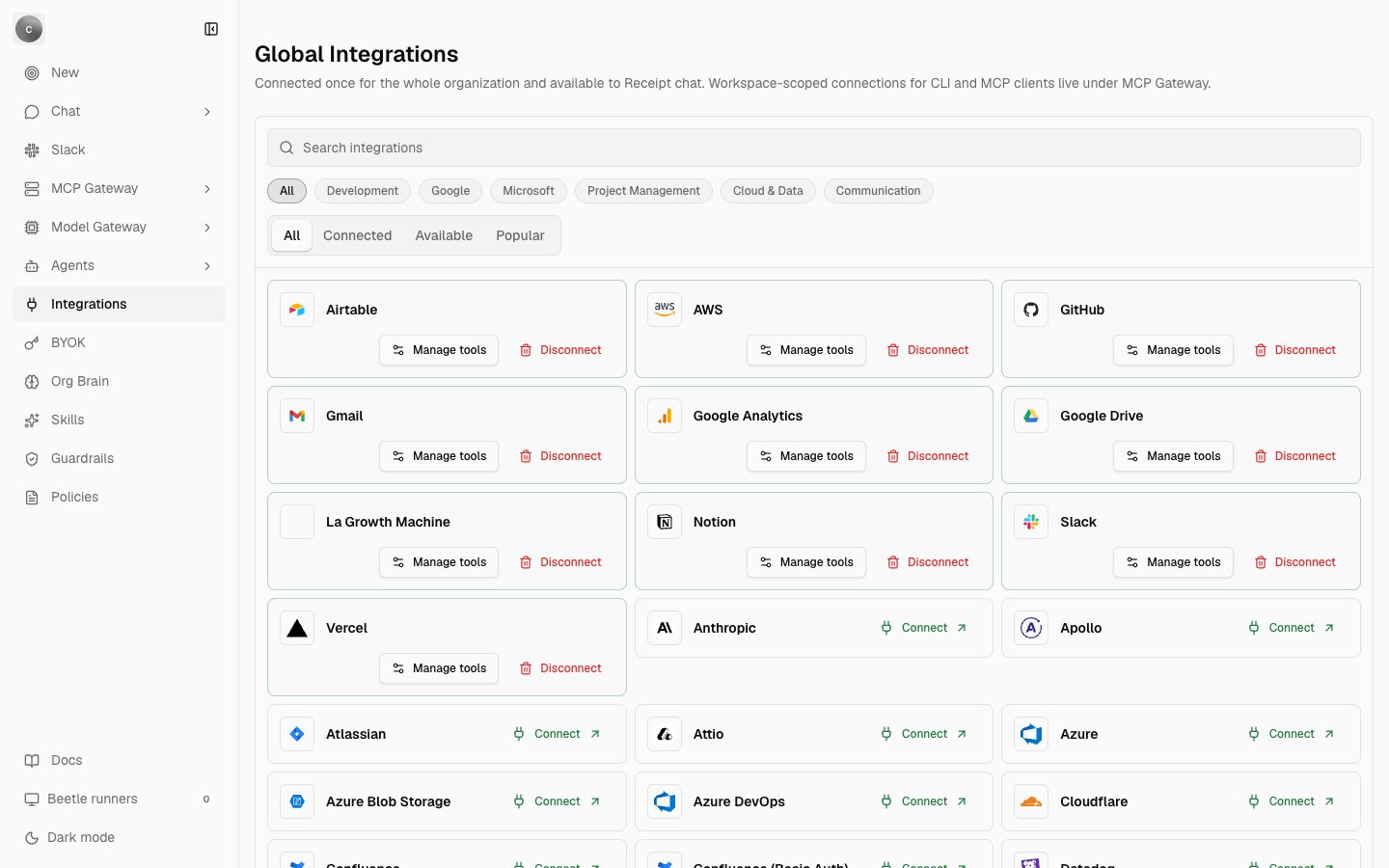The height and width of the screenshot is (868, 1389).
Task: Click the Slack card logo icon
Action: pyautogui.click(x=1031, y=522)
